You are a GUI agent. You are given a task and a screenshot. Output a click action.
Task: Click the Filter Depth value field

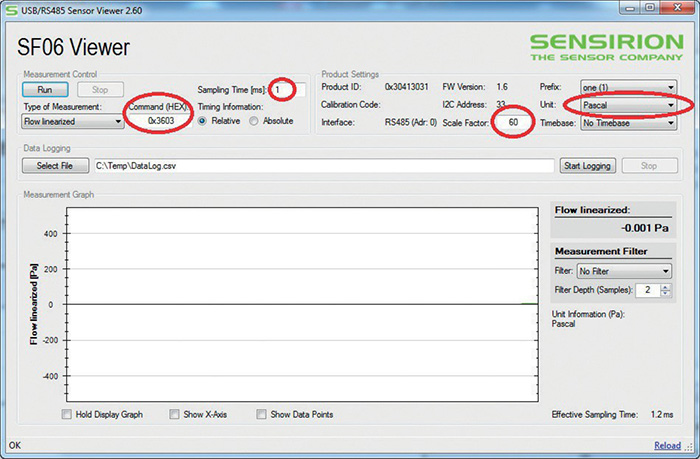tap(647, 290)
